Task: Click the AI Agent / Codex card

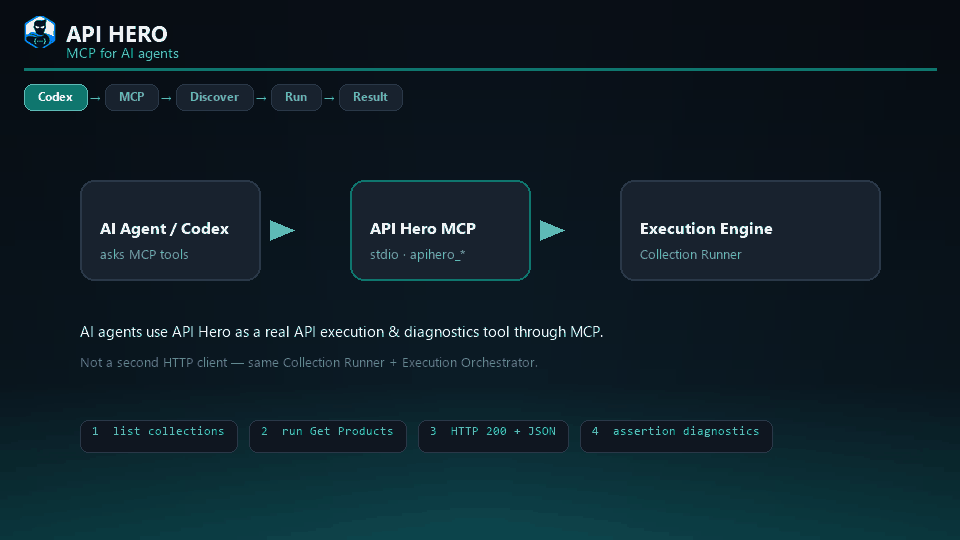Action: coord(170,230)
